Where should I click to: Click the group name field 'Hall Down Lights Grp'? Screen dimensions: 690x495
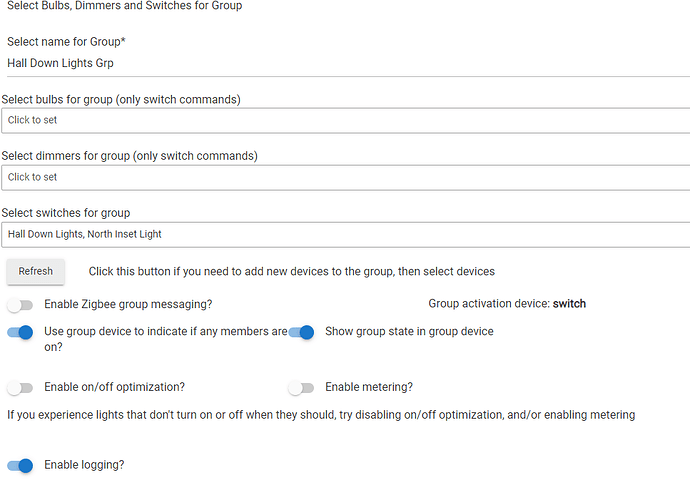tap(345, 63)
